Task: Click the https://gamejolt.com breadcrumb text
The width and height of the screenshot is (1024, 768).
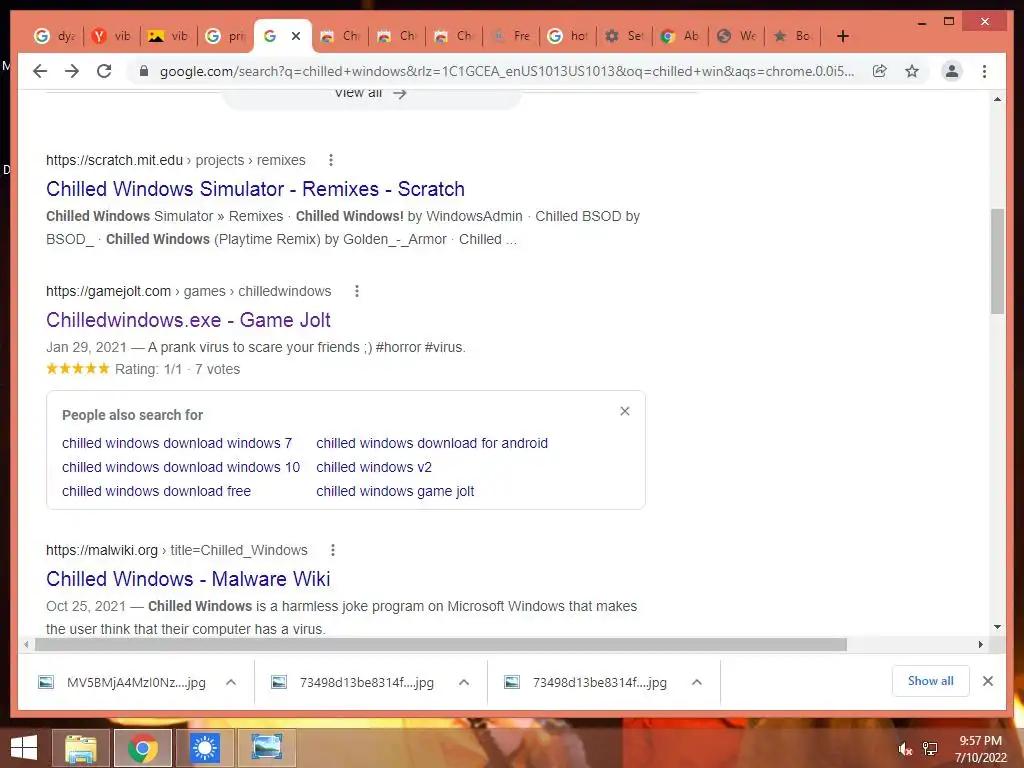Action: point(108,291)
